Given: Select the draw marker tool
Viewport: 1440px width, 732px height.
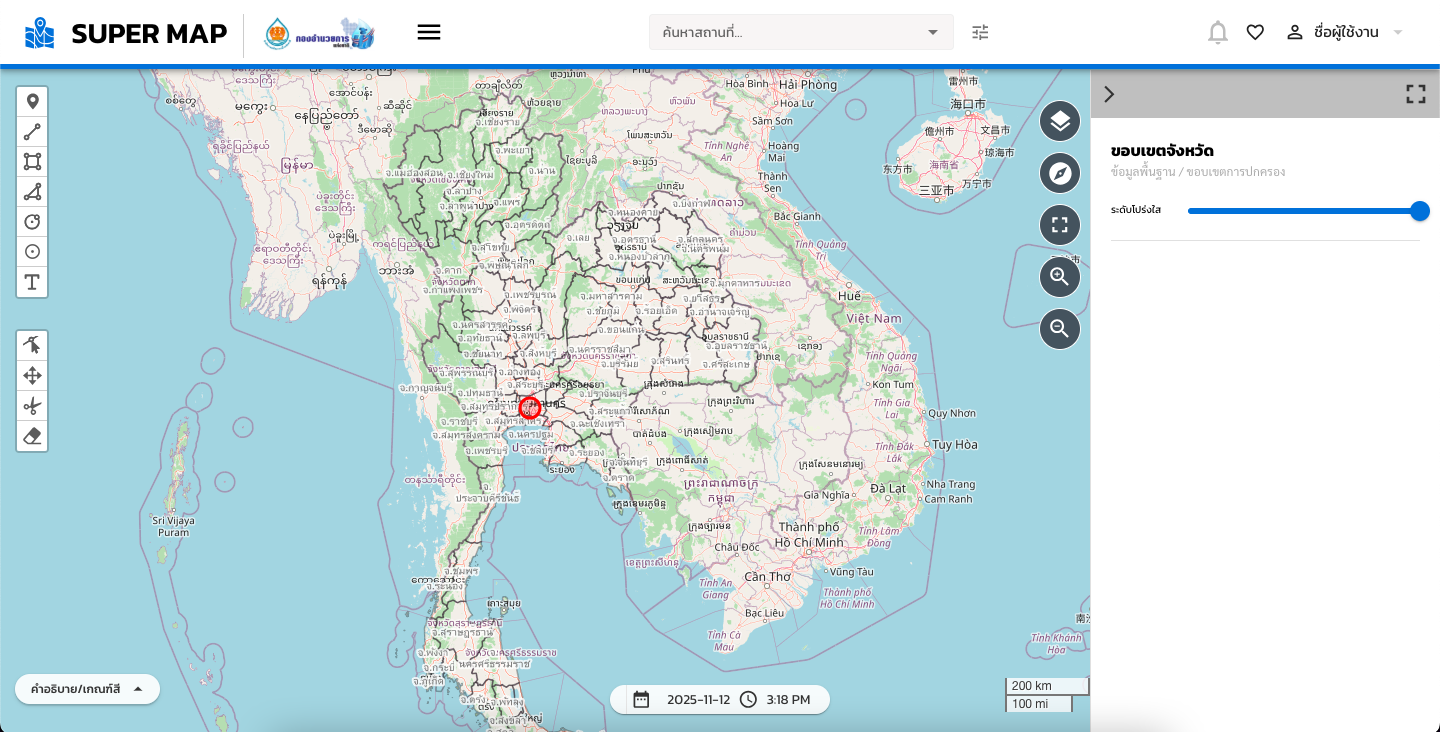Looking at the screenshot, I should pyautogui.click(x=32, y=102).
